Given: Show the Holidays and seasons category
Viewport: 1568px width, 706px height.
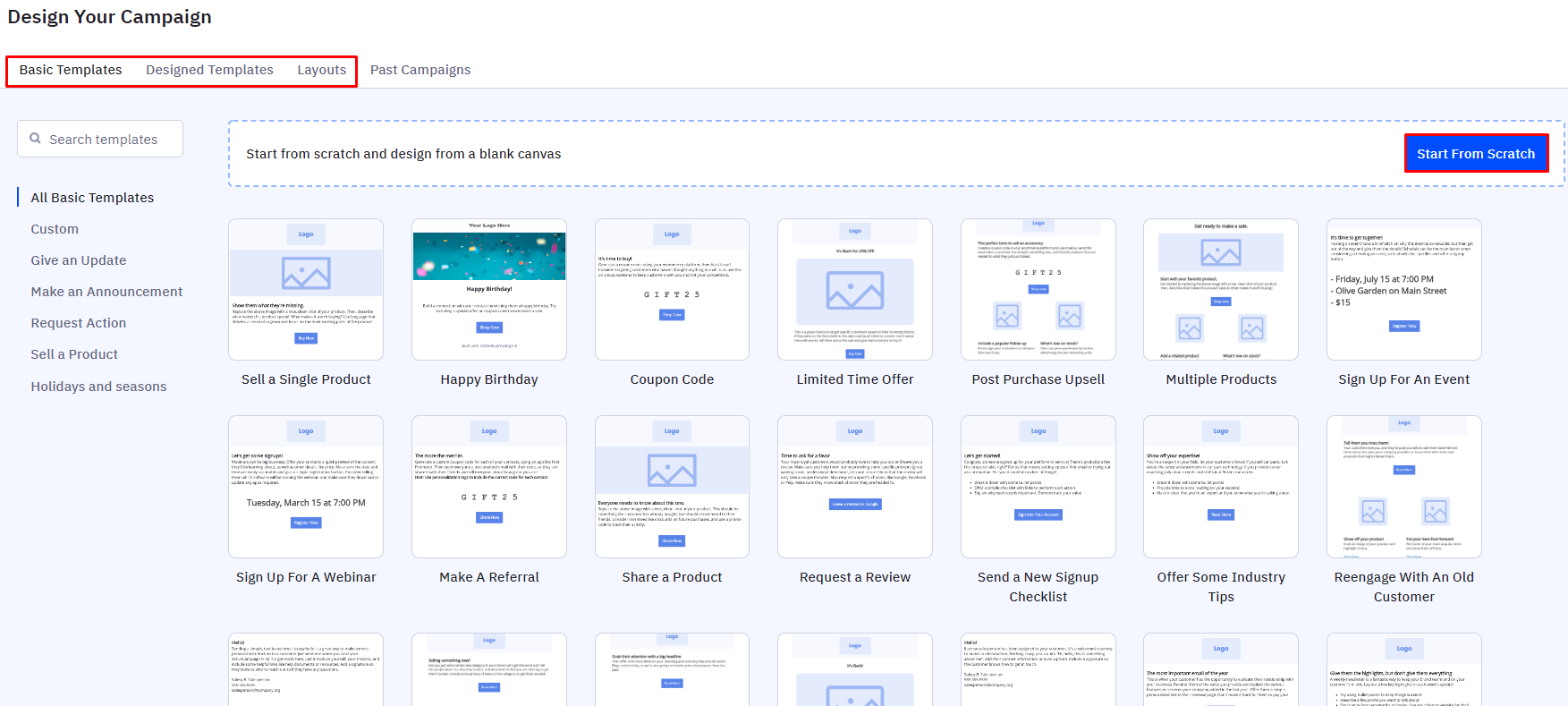Looking at the screenshot, I should coord(98,387).
